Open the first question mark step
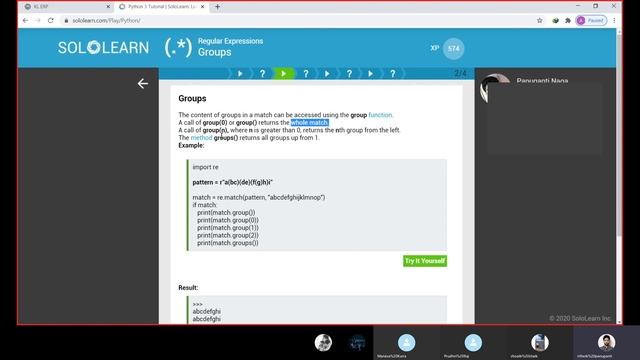 (262, 73)
